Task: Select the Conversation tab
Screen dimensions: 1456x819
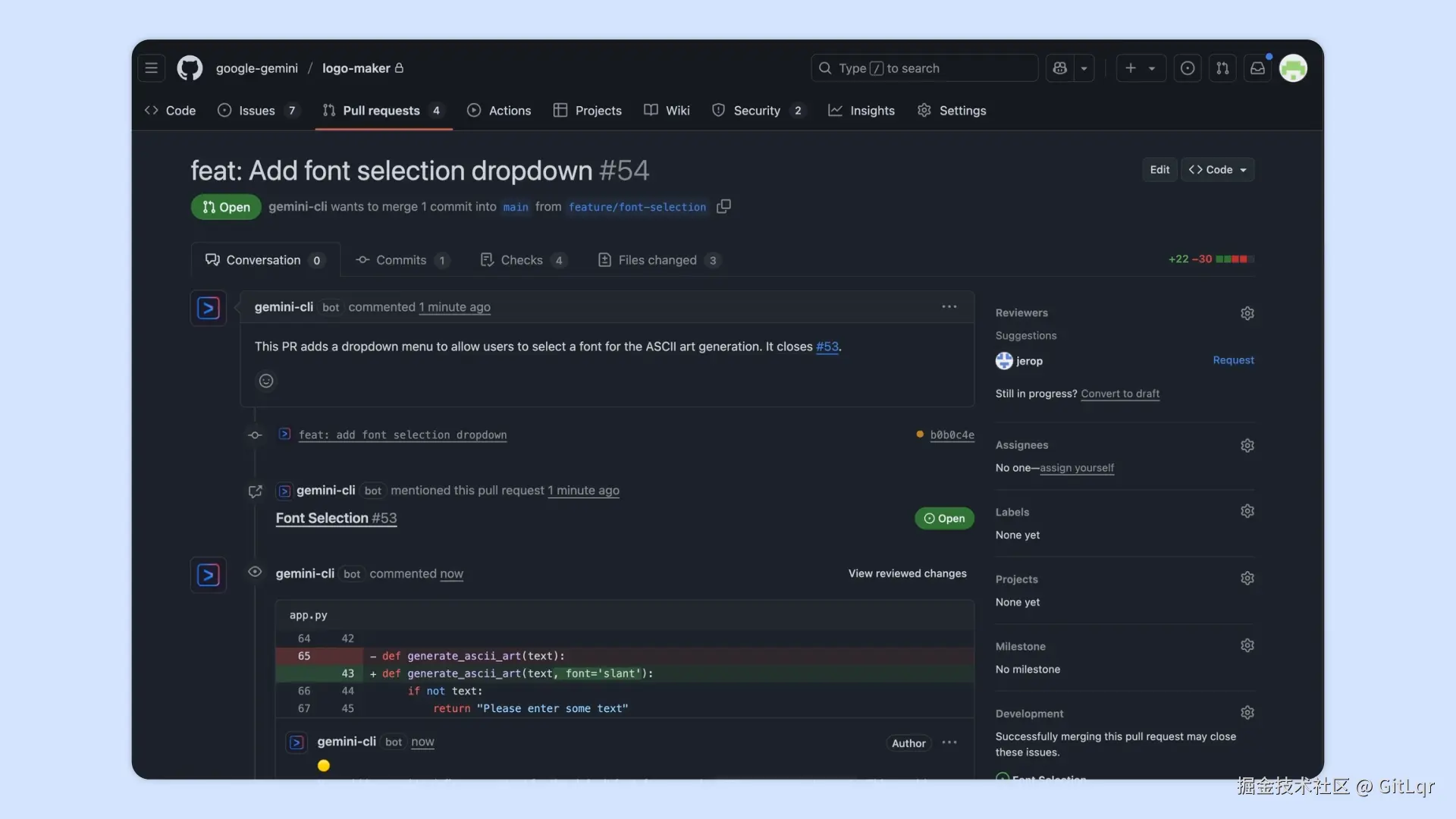Action: click(x=265, y=260)
